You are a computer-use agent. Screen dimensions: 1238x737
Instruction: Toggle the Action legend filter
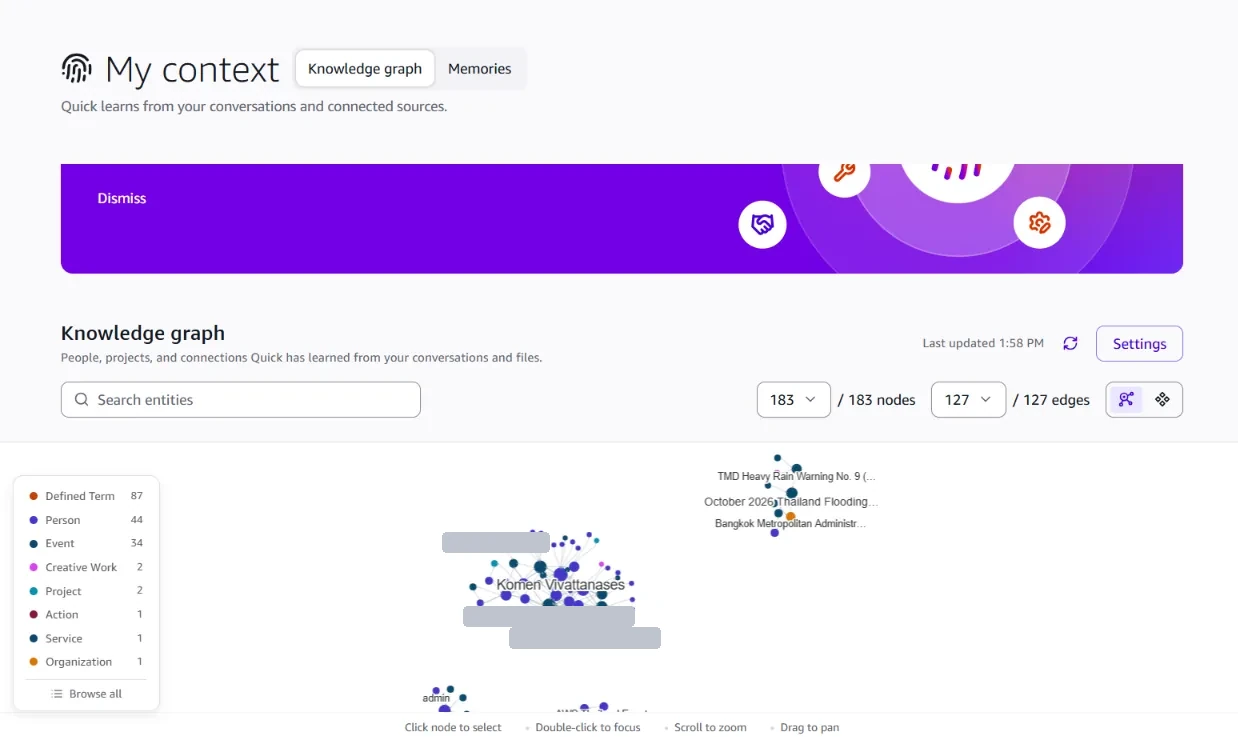pyautogui.click(x=86, y=614)
